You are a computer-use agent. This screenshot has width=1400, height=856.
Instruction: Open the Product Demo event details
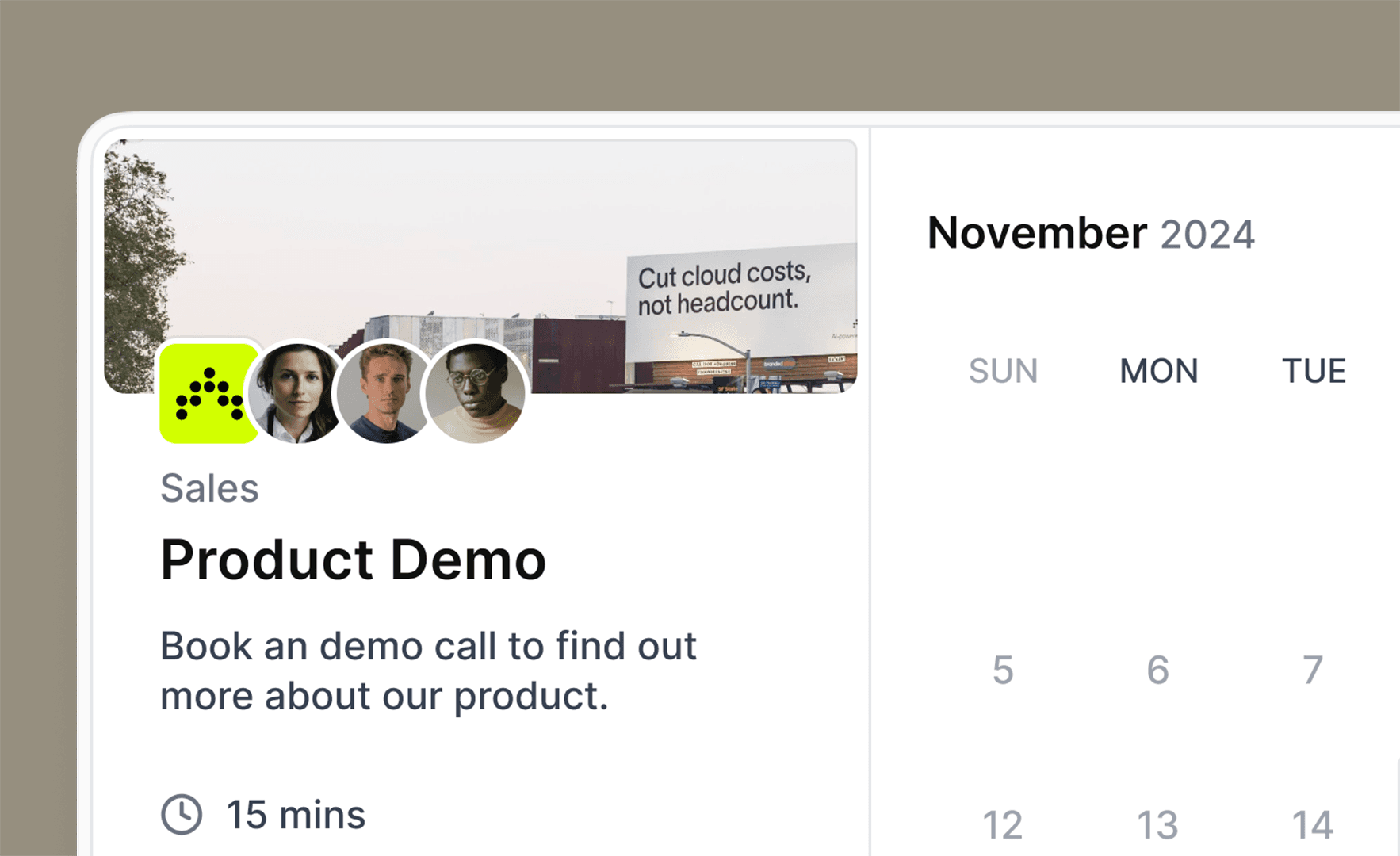[x=353, y=559]
